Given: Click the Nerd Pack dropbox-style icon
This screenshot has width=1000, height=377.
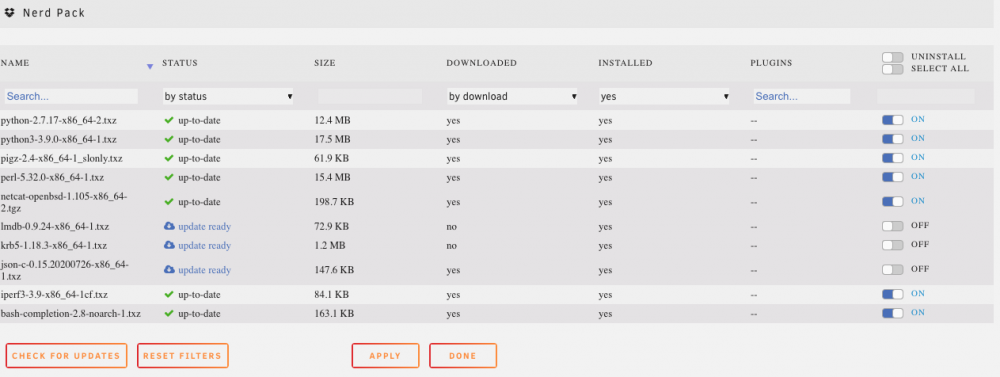Looking at the screenshot, I should point(9,13).
